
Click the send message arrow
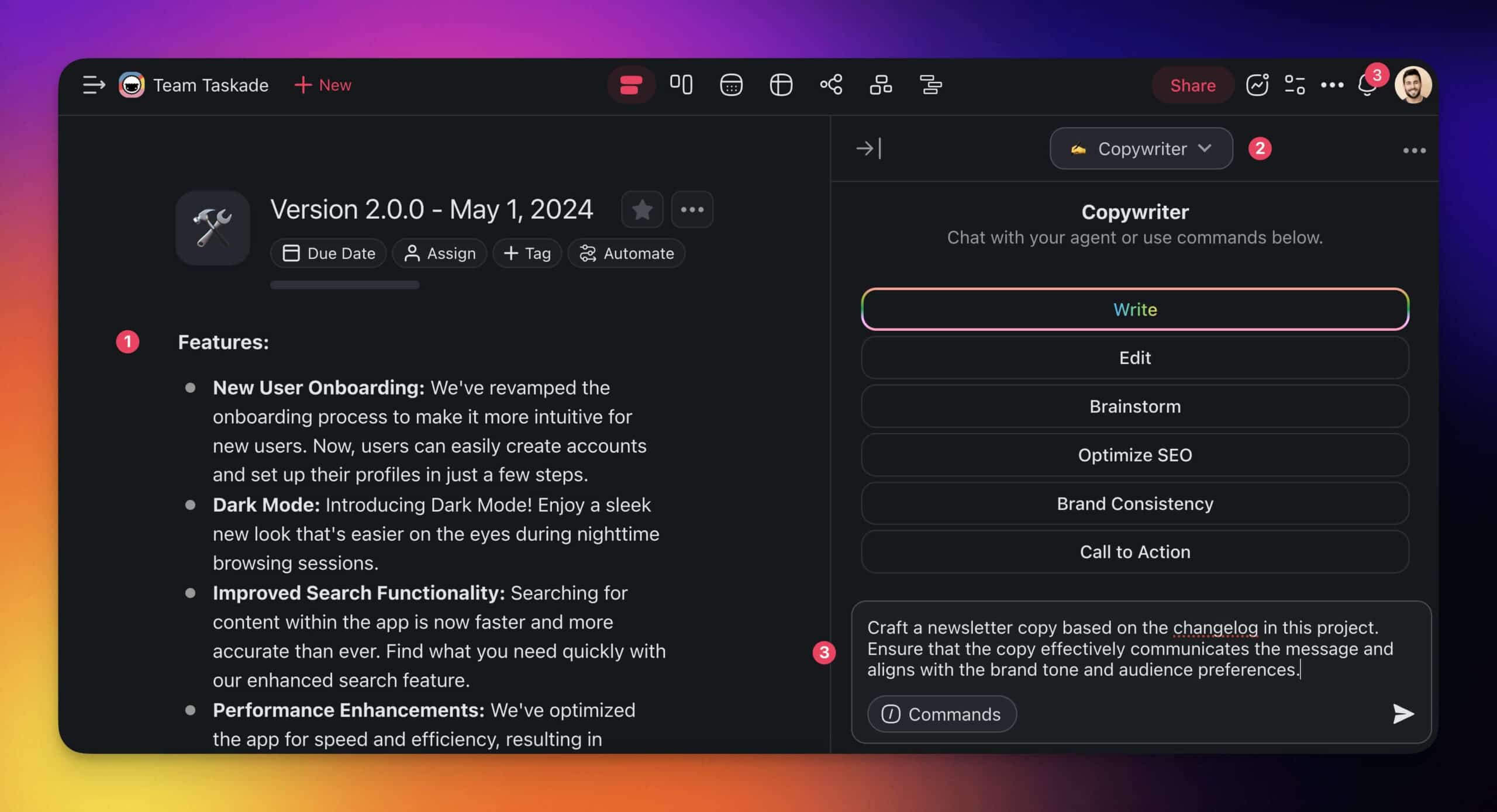pos(1402,714)
